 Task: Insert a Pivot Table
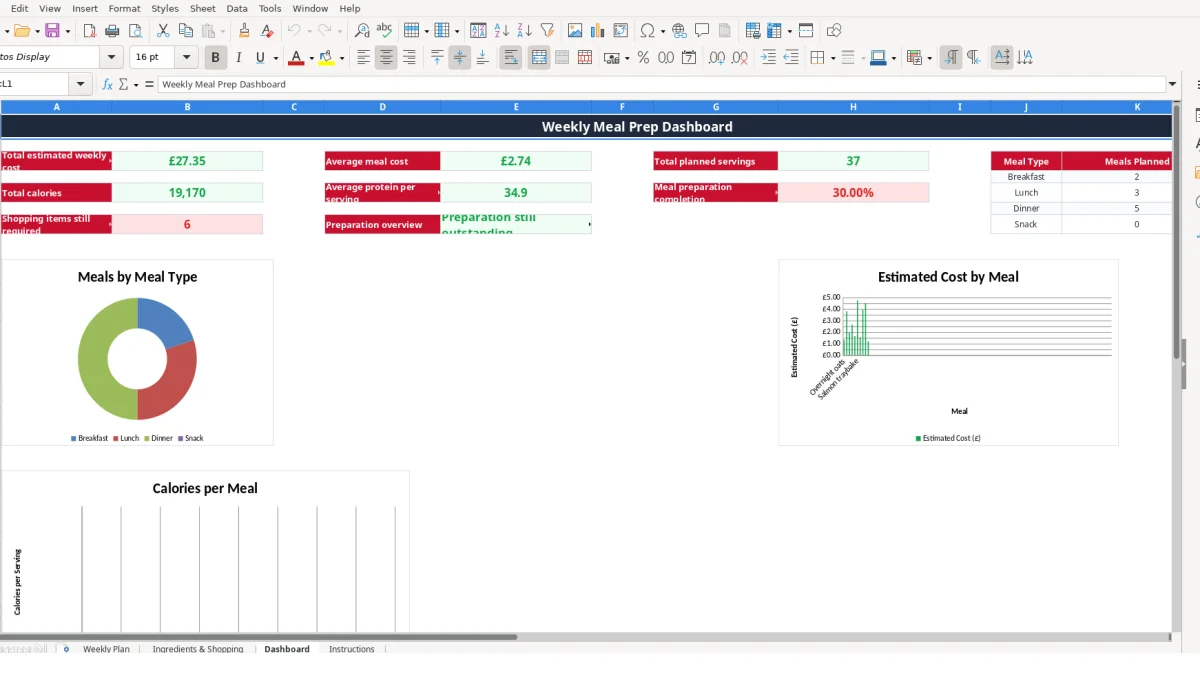[621, 31]
